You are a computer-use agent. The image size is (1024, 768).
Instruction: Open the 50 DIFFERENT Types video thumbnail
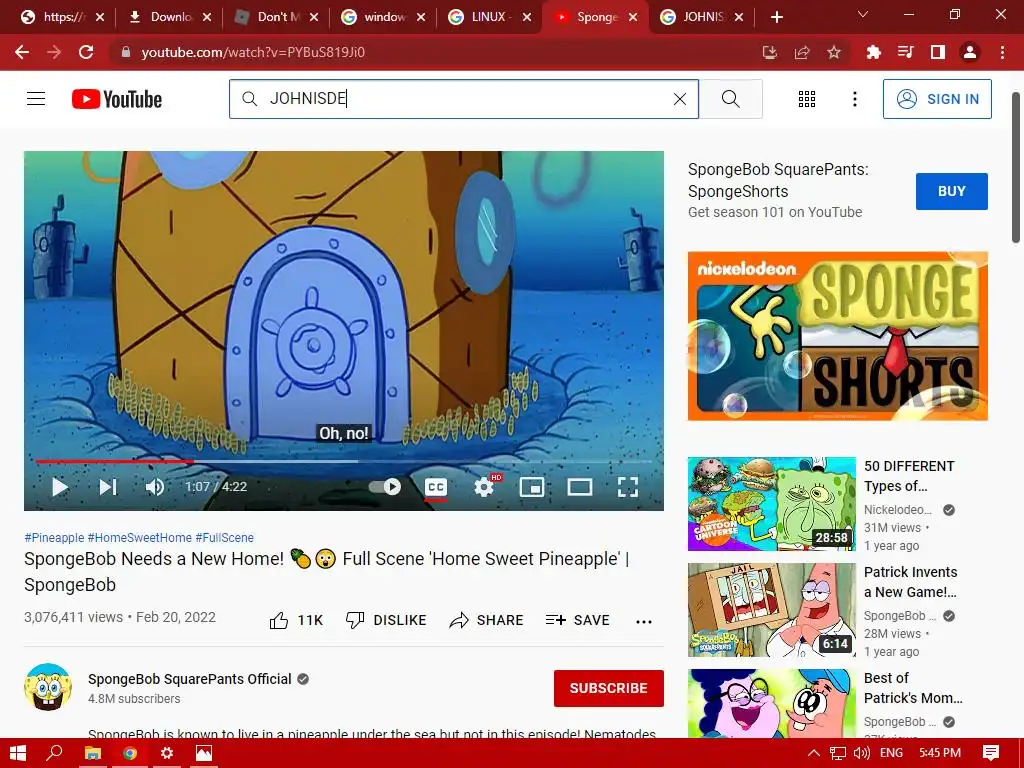[771, 504]
